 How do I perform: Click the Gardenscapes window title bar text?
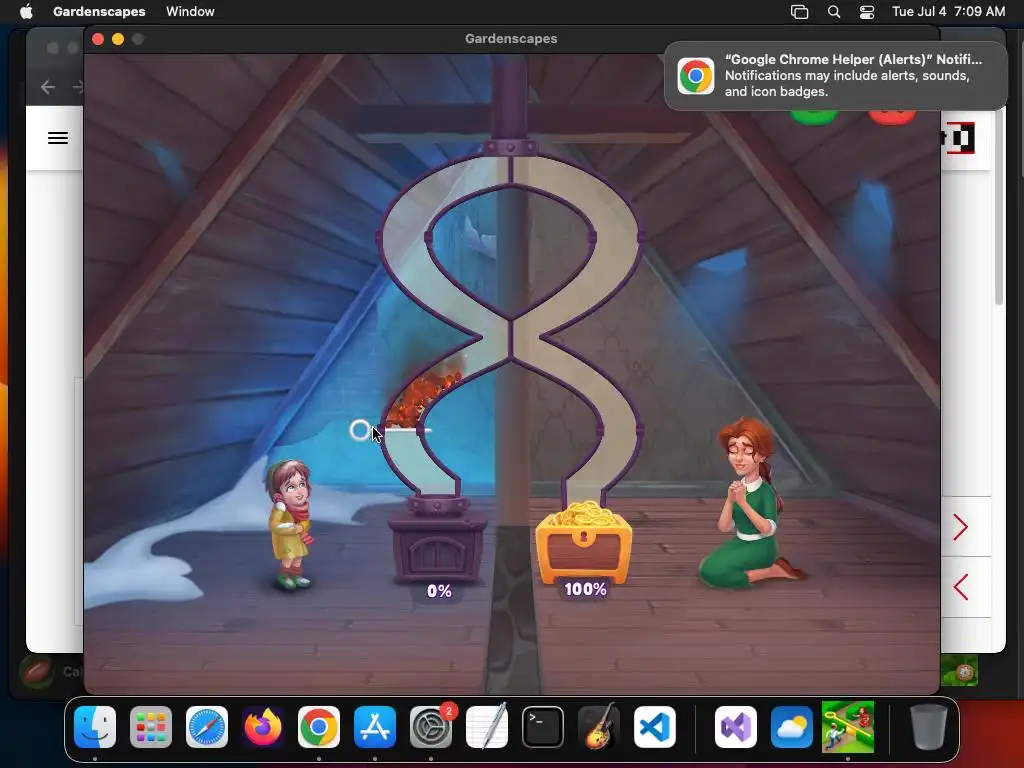click(511, 39)
